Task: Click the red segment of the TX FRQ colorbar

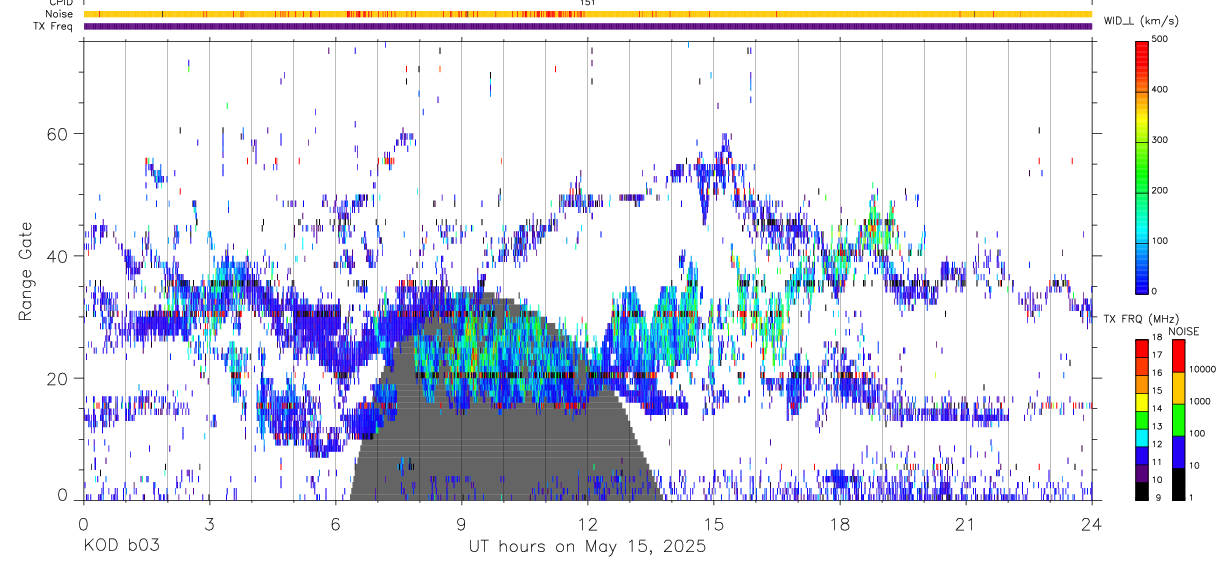Action: [x=1142, y=347]
